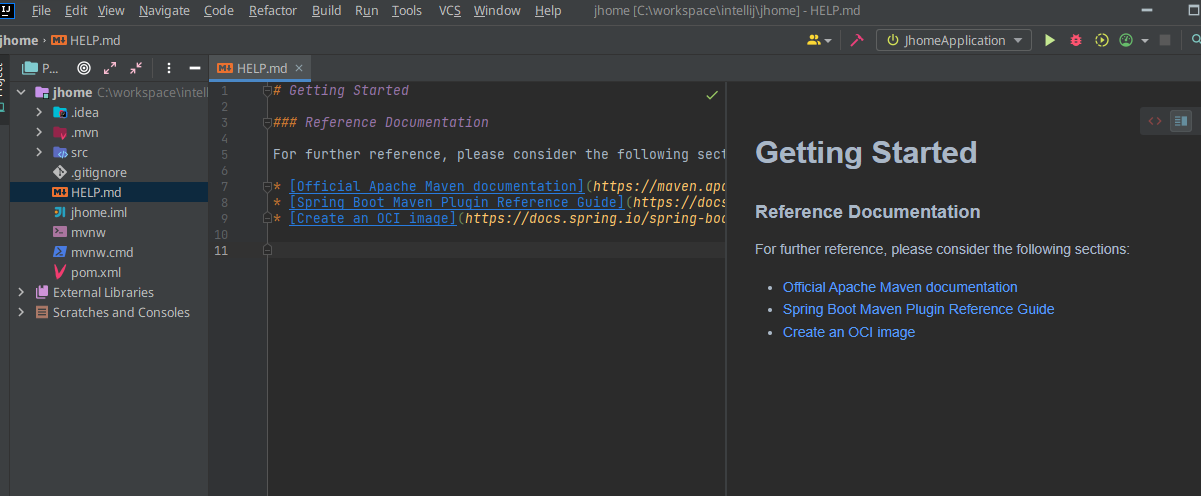
Task: Open the Help menu
Action: [548, 10]
